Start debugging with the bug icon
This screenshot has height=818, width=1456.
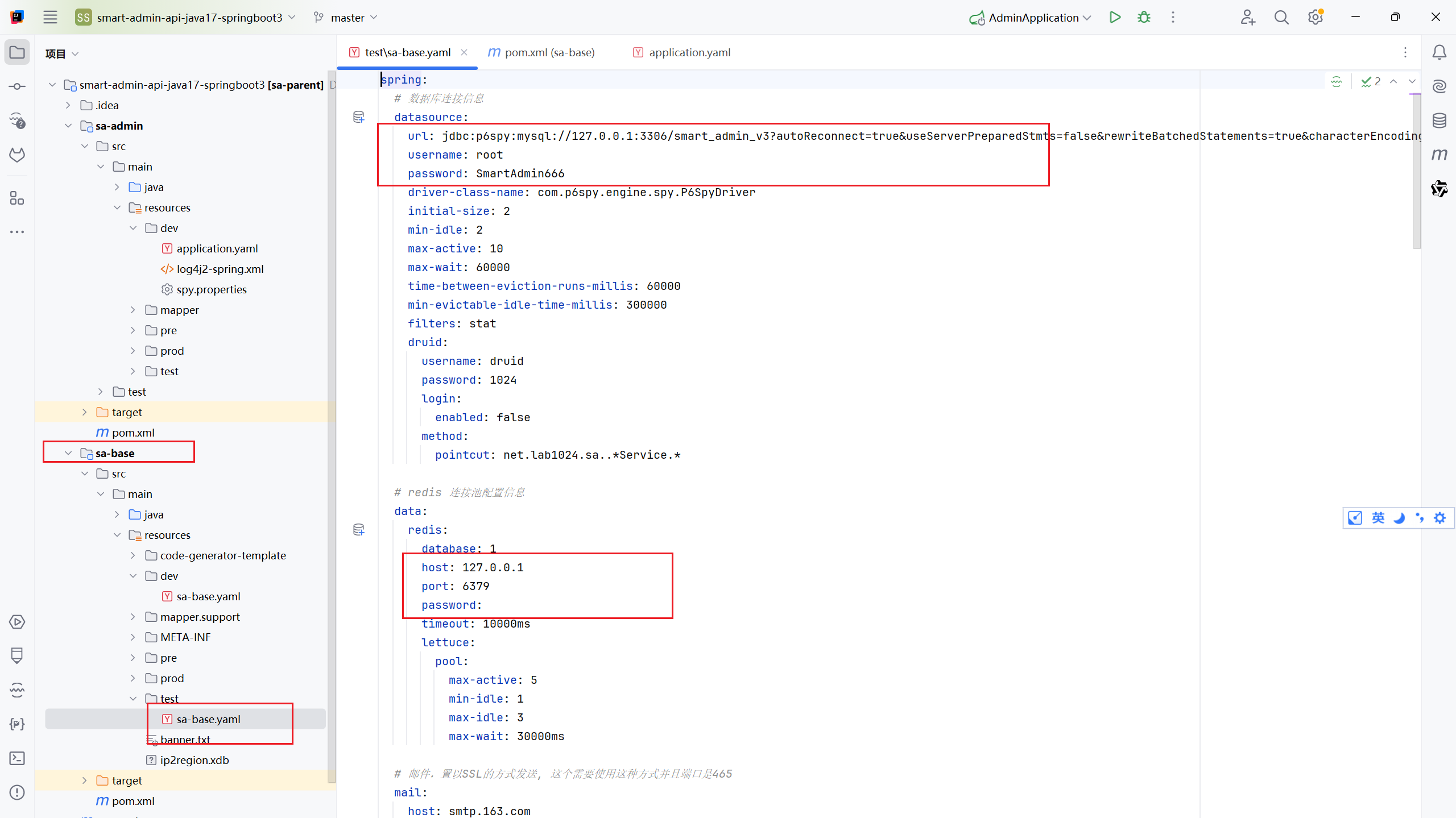click(x=1144, y=17)
